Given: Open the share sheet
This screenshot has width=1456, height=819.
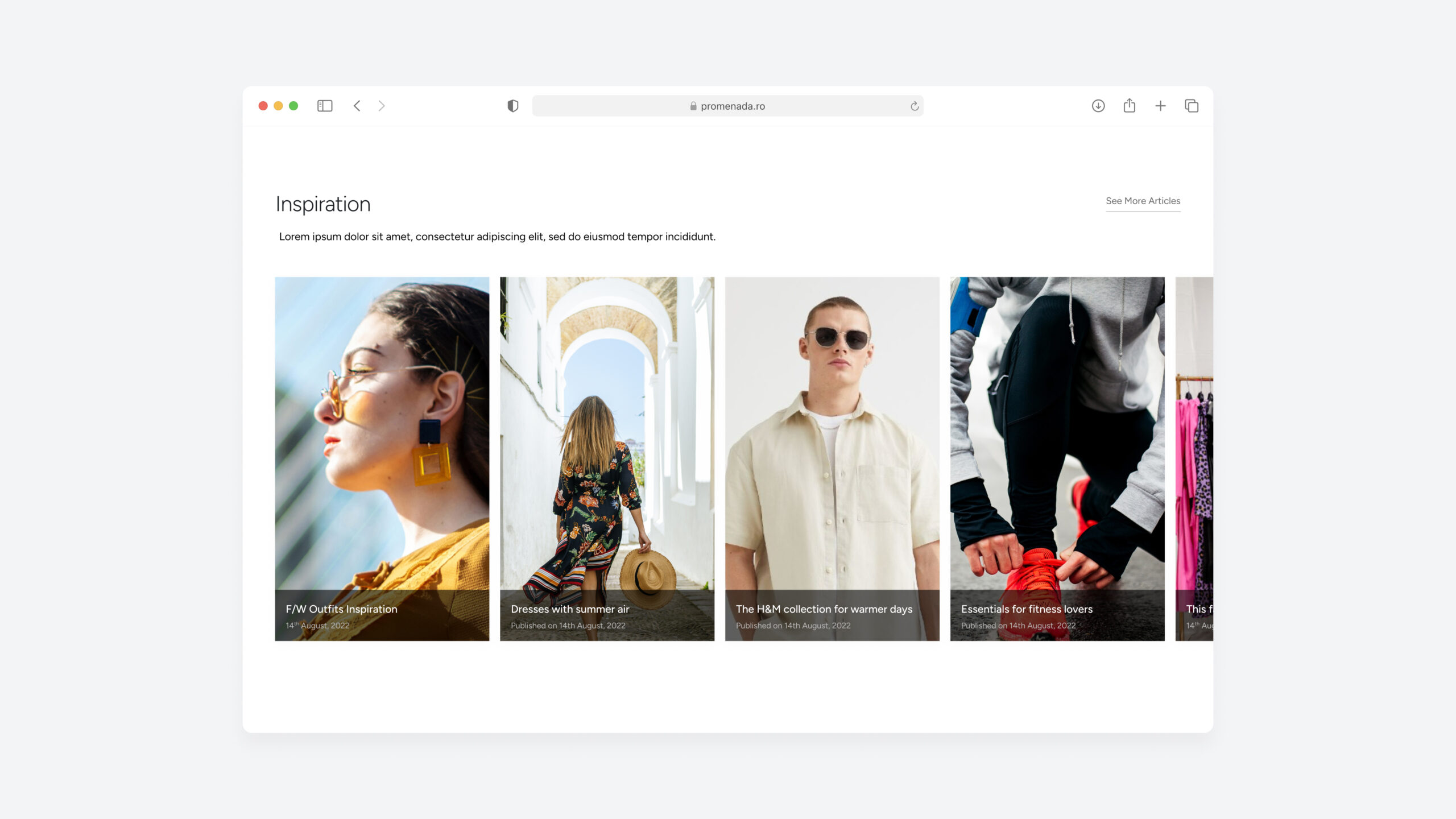Looking at the screenshot, I should (x=1129, y=106).
